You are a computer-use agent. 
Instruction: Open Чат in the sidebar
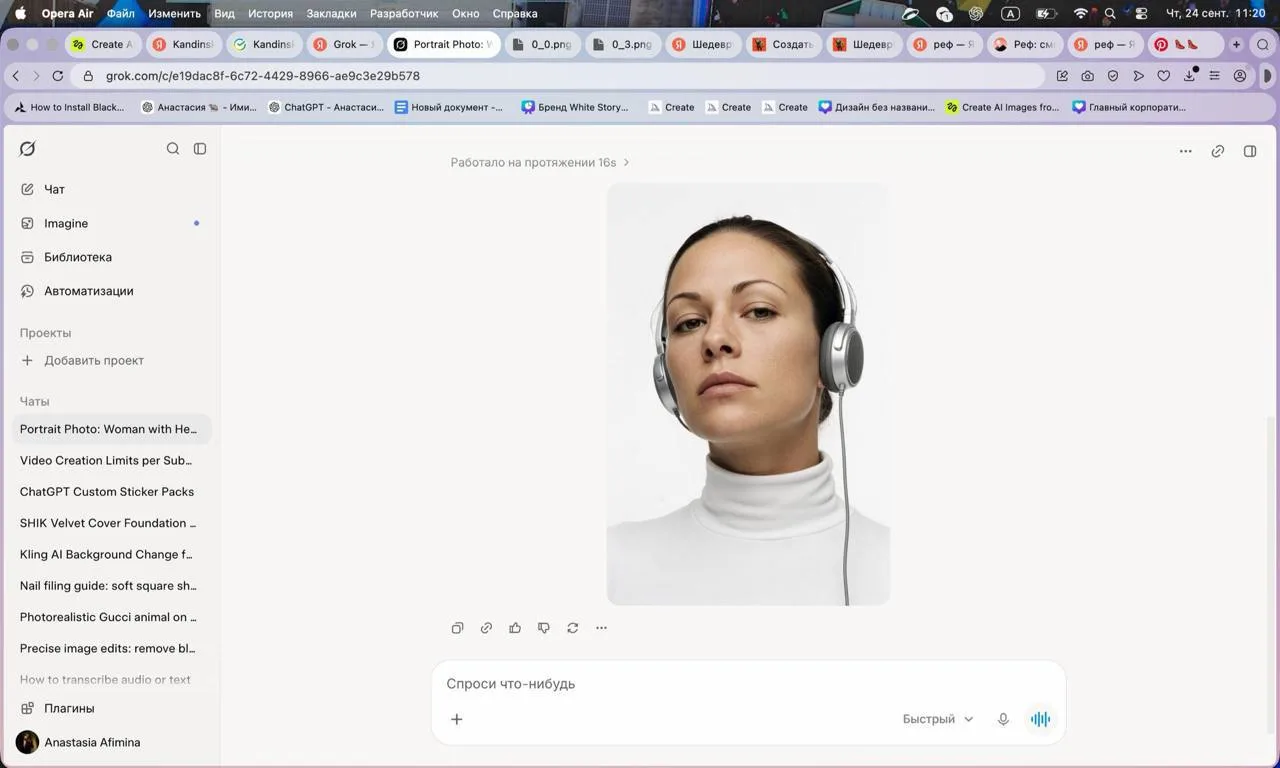(x=112, y=189)
